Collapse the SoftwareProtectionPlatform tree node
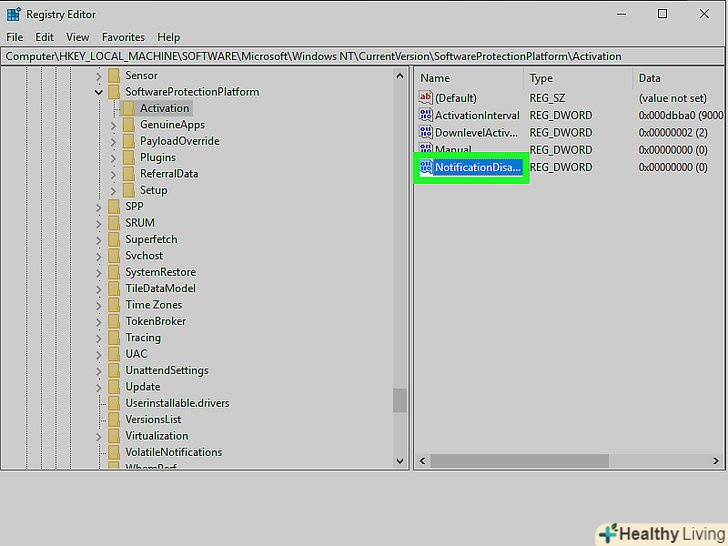The width and height of the screenshot is (728, 546). 99,92
